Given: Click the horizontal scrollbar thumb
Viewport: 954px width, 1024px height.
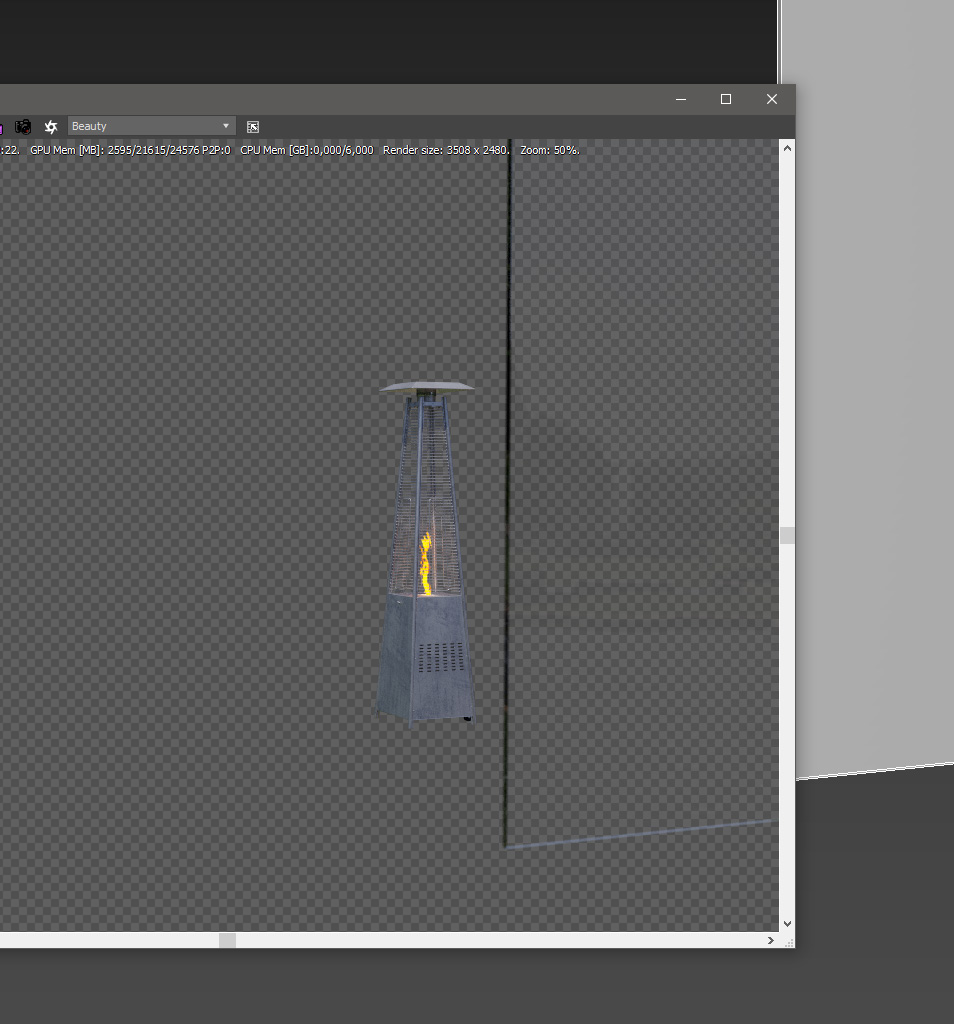Looking at the screenshot, I should coord(227,940).
